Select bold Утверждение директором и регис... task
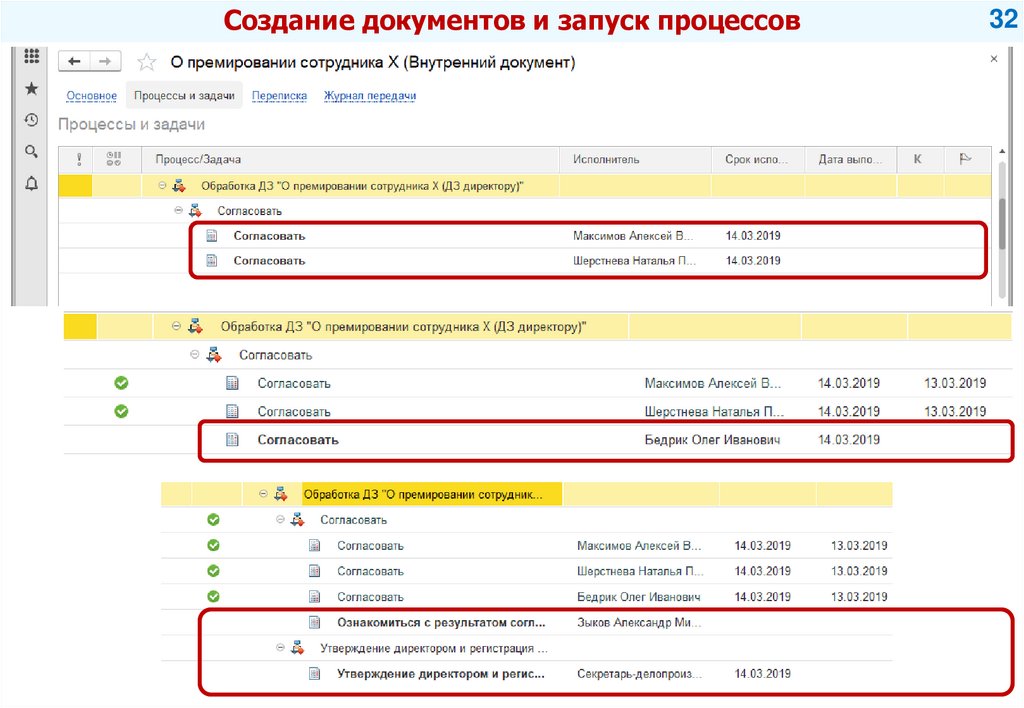The height and width of the screenshot is (708, 1024). [441, 673]
